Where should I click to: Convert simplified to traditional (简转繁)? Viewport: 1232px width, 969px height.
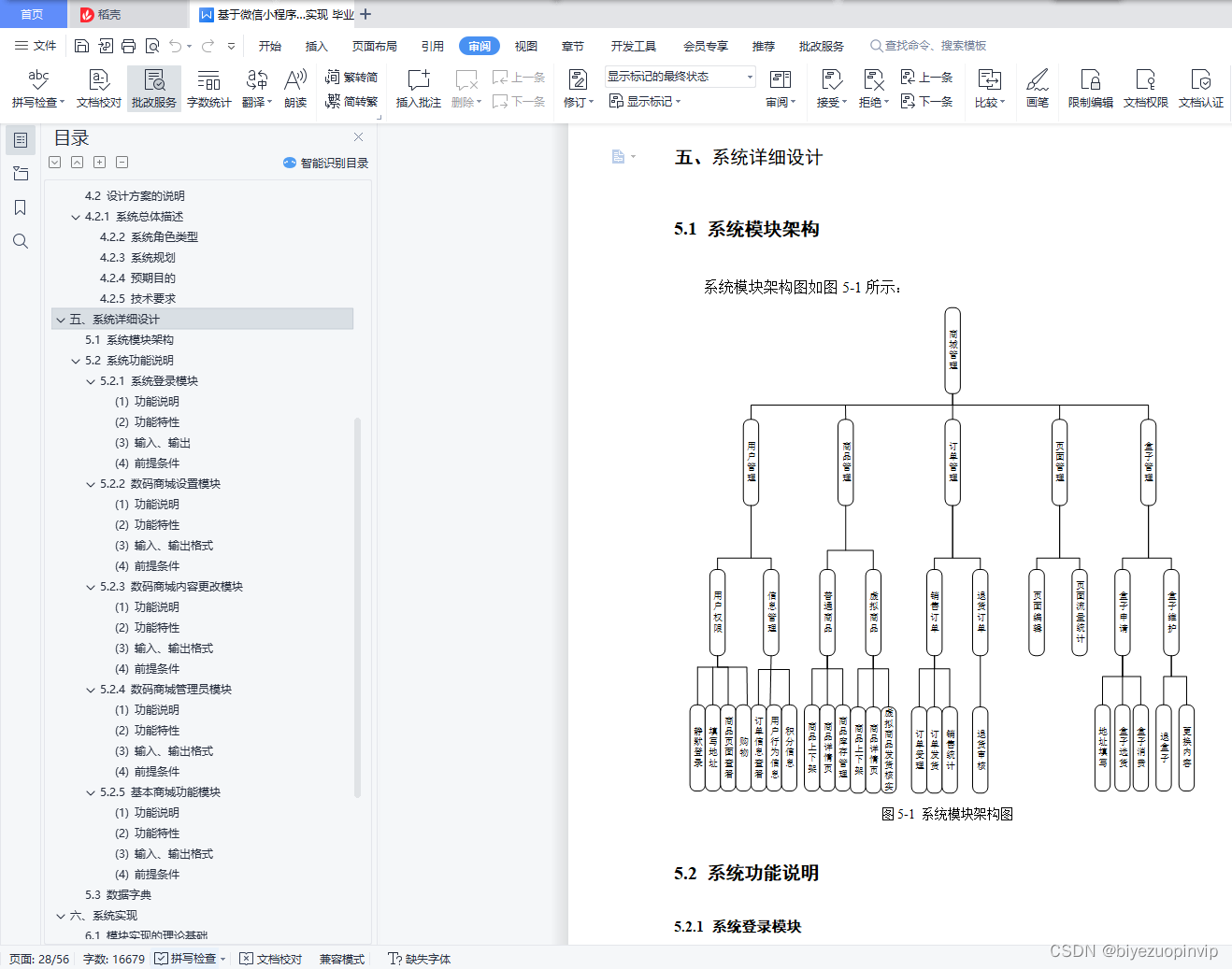click(x=351, y=102)
